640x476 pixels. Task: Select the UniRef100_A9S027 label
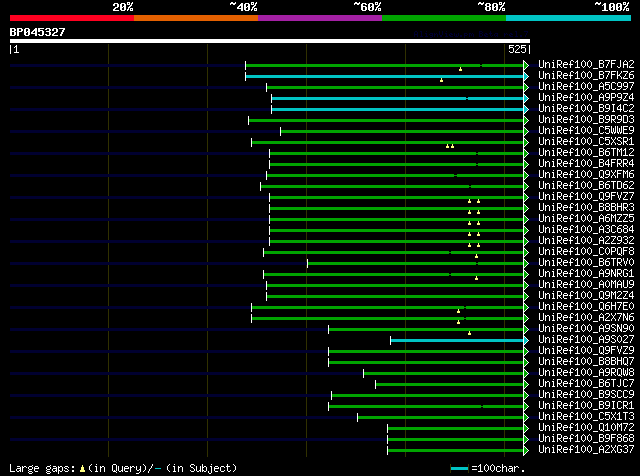(x=586, y=340)
